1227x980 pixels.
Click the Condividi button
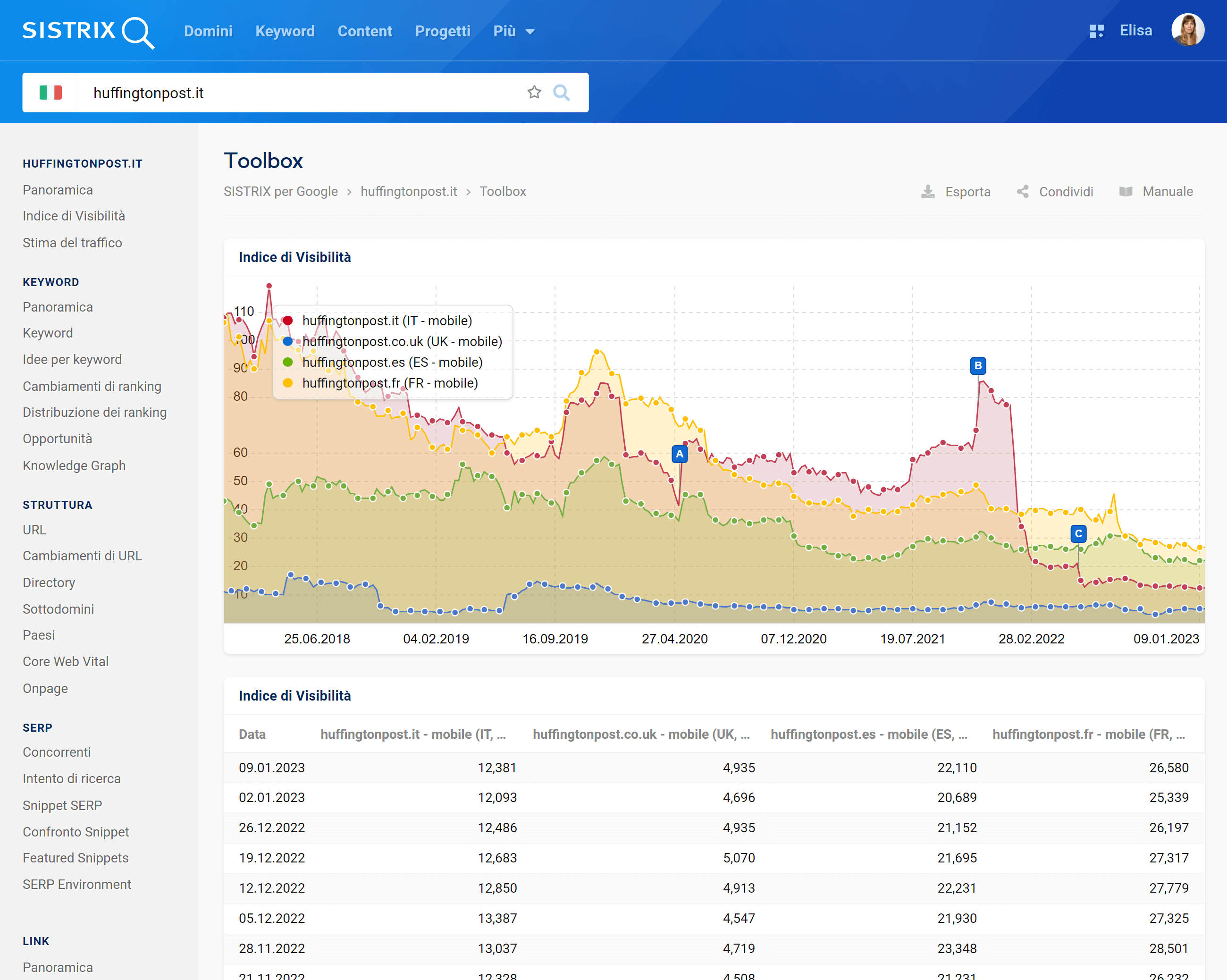coord(1055,191)
